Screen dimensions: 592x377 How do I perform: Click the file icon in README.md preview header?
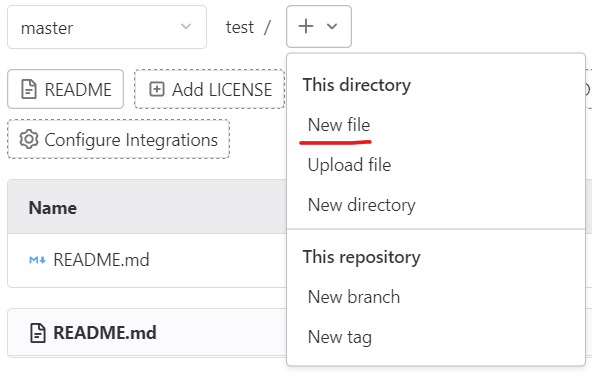[x=38, y=333]
